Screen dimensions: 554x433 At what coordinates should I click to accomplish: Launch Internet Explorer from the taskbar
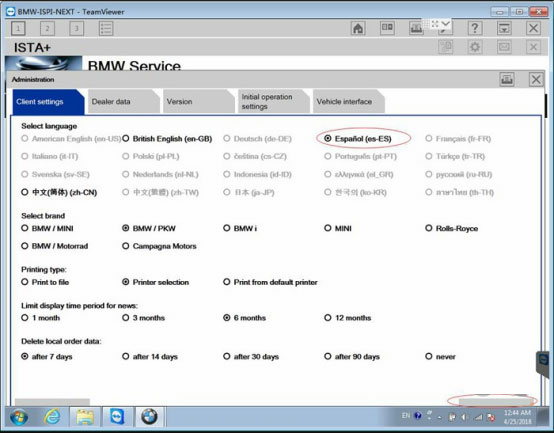(52, 417)
